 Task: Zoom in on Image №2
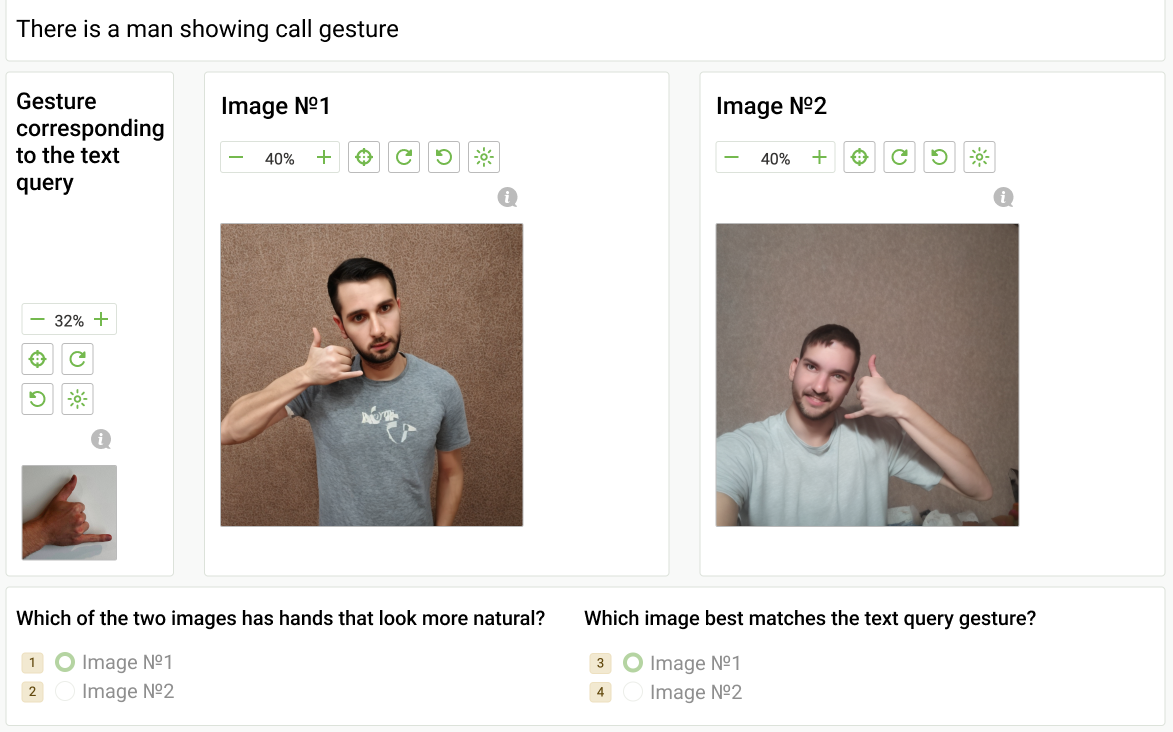(819, 158)
